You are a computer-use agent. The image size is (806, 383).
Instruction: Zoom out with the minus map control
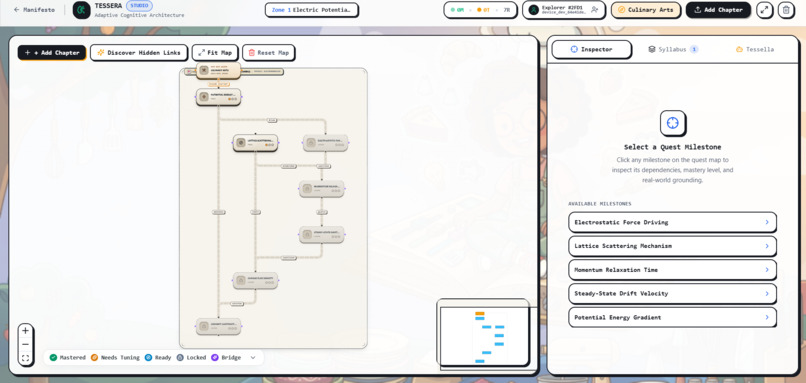point(25,344)
